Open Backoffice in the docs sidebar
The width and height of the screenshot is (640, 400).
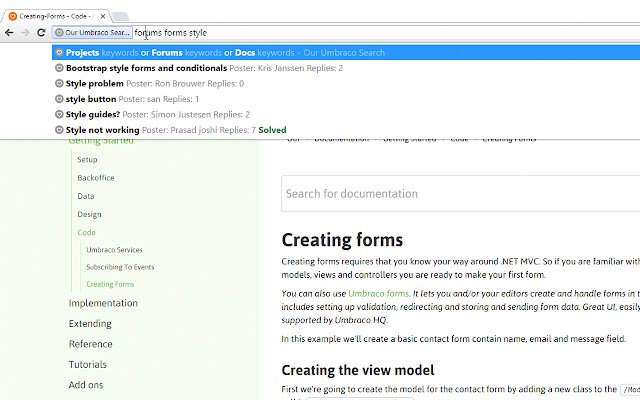[96, 178]
